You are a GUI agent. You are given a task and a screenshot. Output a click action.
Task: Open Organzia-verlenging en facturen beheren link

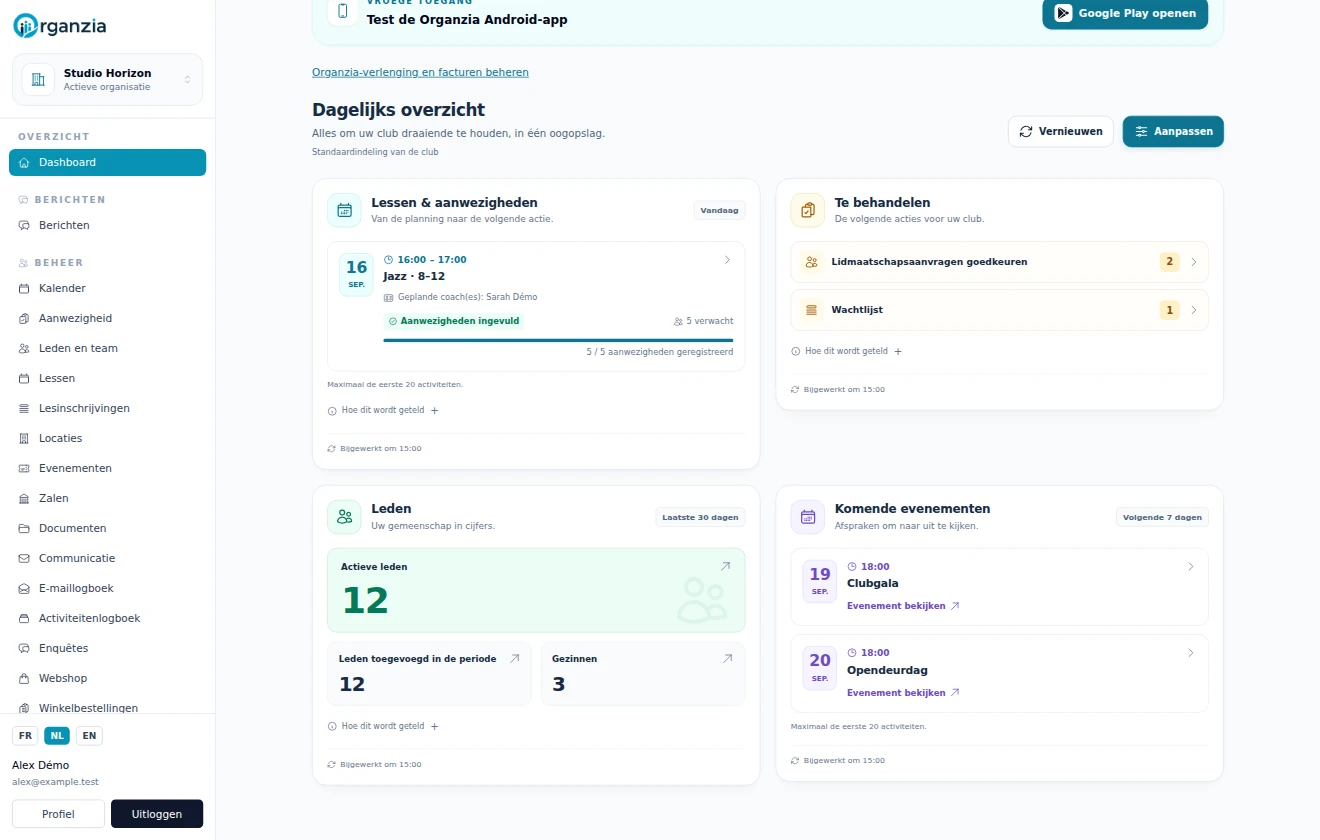coord(420,72)
